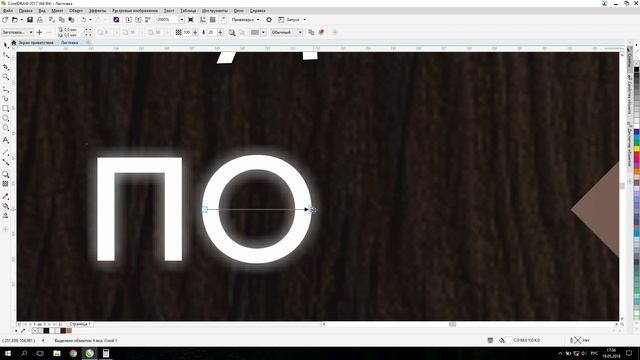Select the Color Eyedropper tool
Viewport: 640px width, 360px height.
[x=6, y=196]
